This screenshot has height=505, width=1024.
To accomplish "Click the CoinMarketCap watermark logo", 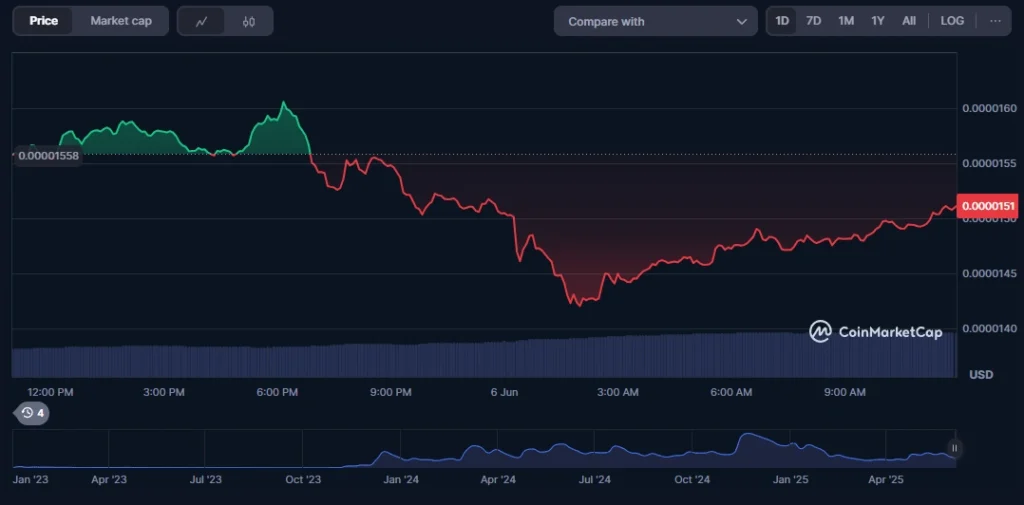I will (x=875, y=332).
